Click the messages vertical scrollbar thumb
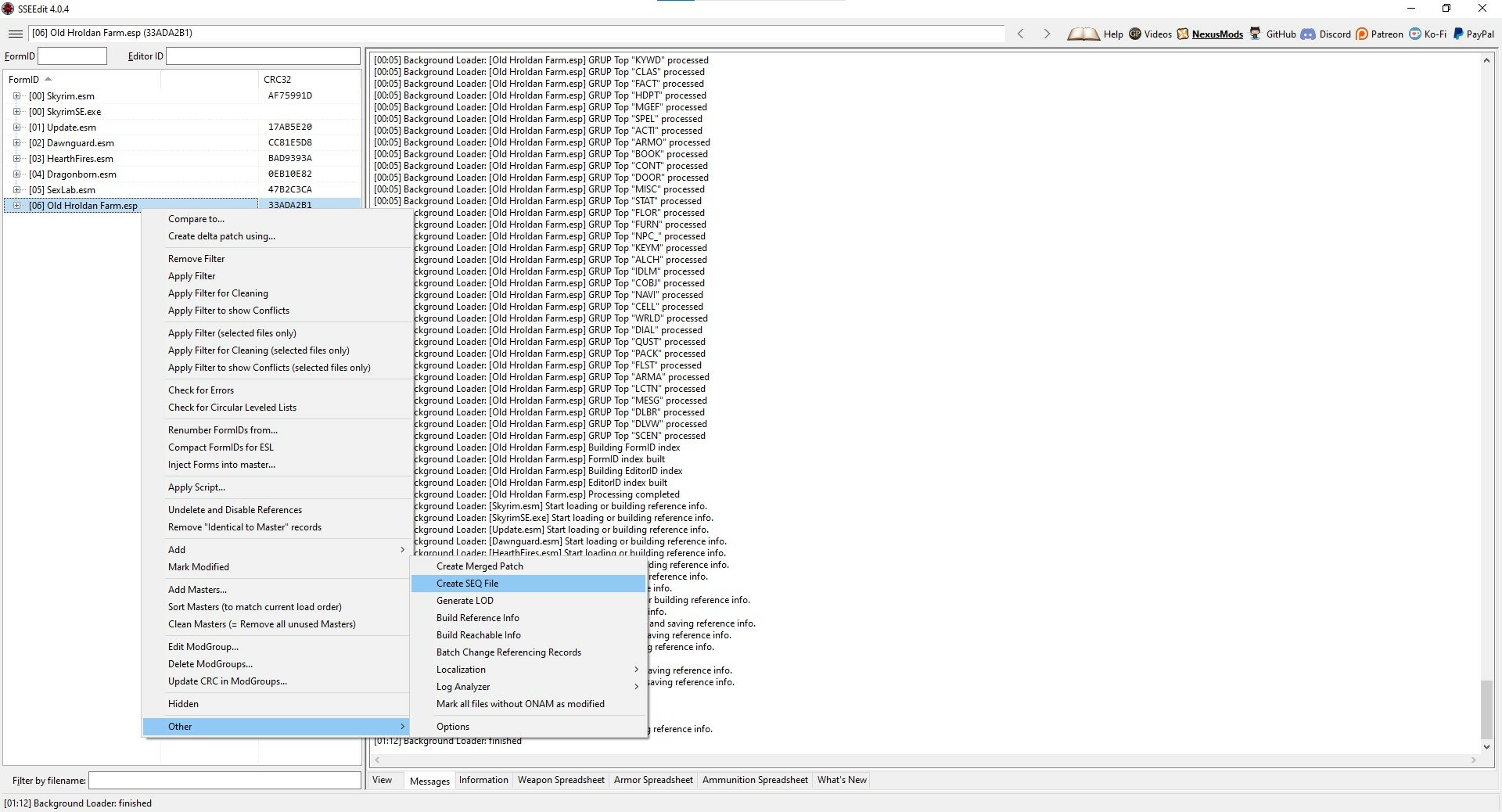The height and width of the screenshot is (812, 1502). tap(1486, 709)
